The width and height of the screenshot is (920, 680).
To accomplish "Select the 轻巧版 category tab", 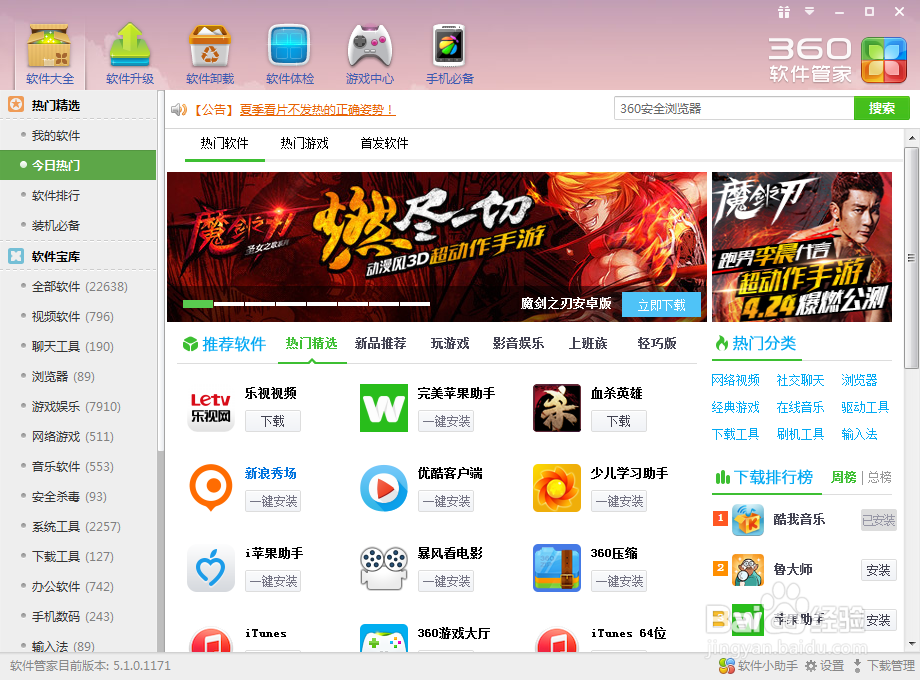I will click(657, 343).
